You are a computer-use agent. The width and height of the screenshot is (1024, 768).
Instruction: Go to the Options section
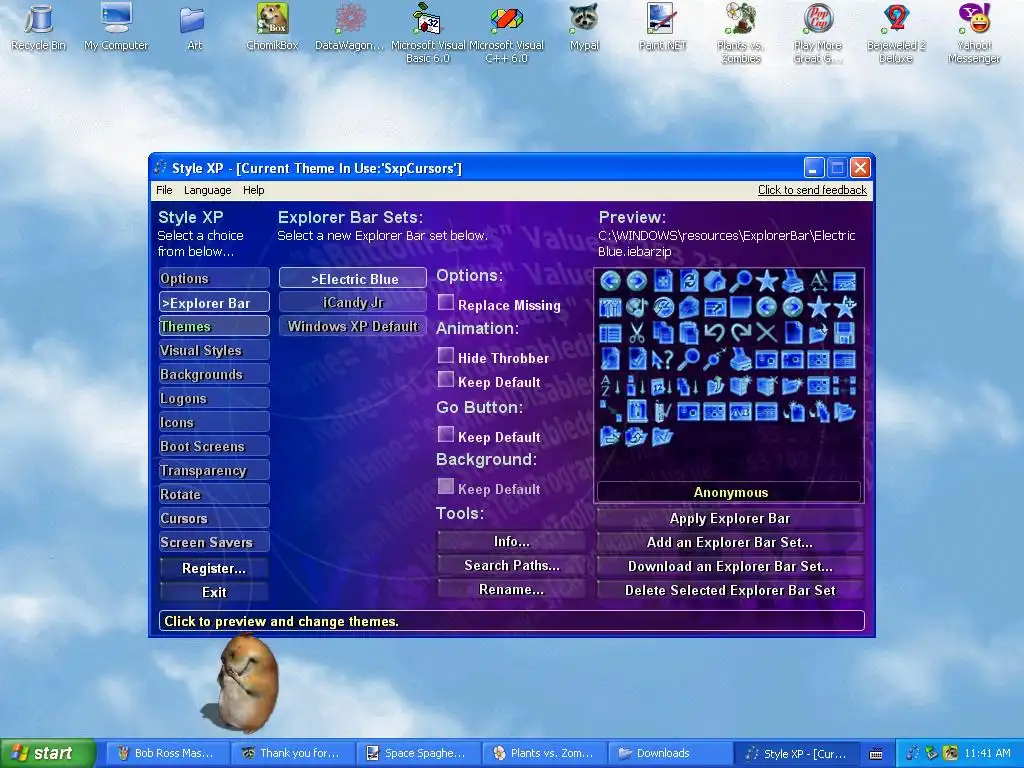coord(214,278)
